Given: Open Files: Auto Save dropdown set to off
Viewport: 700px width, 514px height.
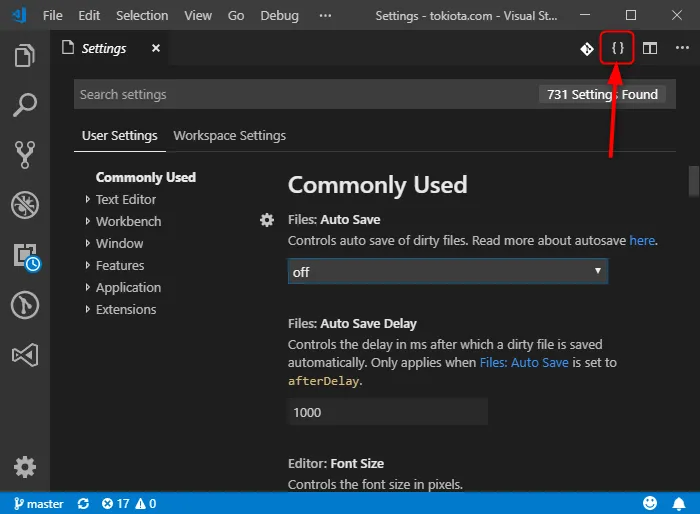Looking at the screenshot, I should [447, 272].
